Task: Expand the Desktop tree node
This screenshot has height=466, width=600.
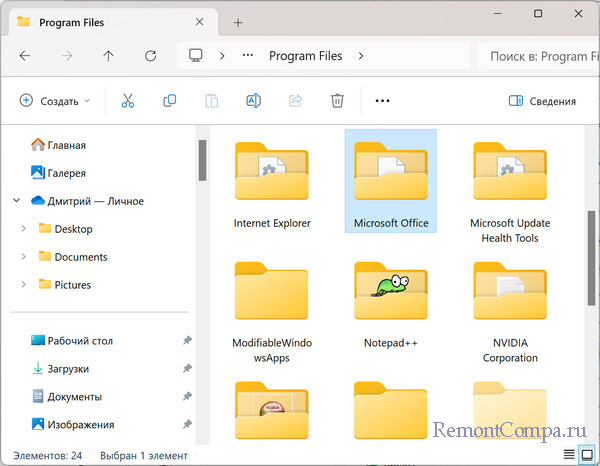Action: tap(23, 228)
